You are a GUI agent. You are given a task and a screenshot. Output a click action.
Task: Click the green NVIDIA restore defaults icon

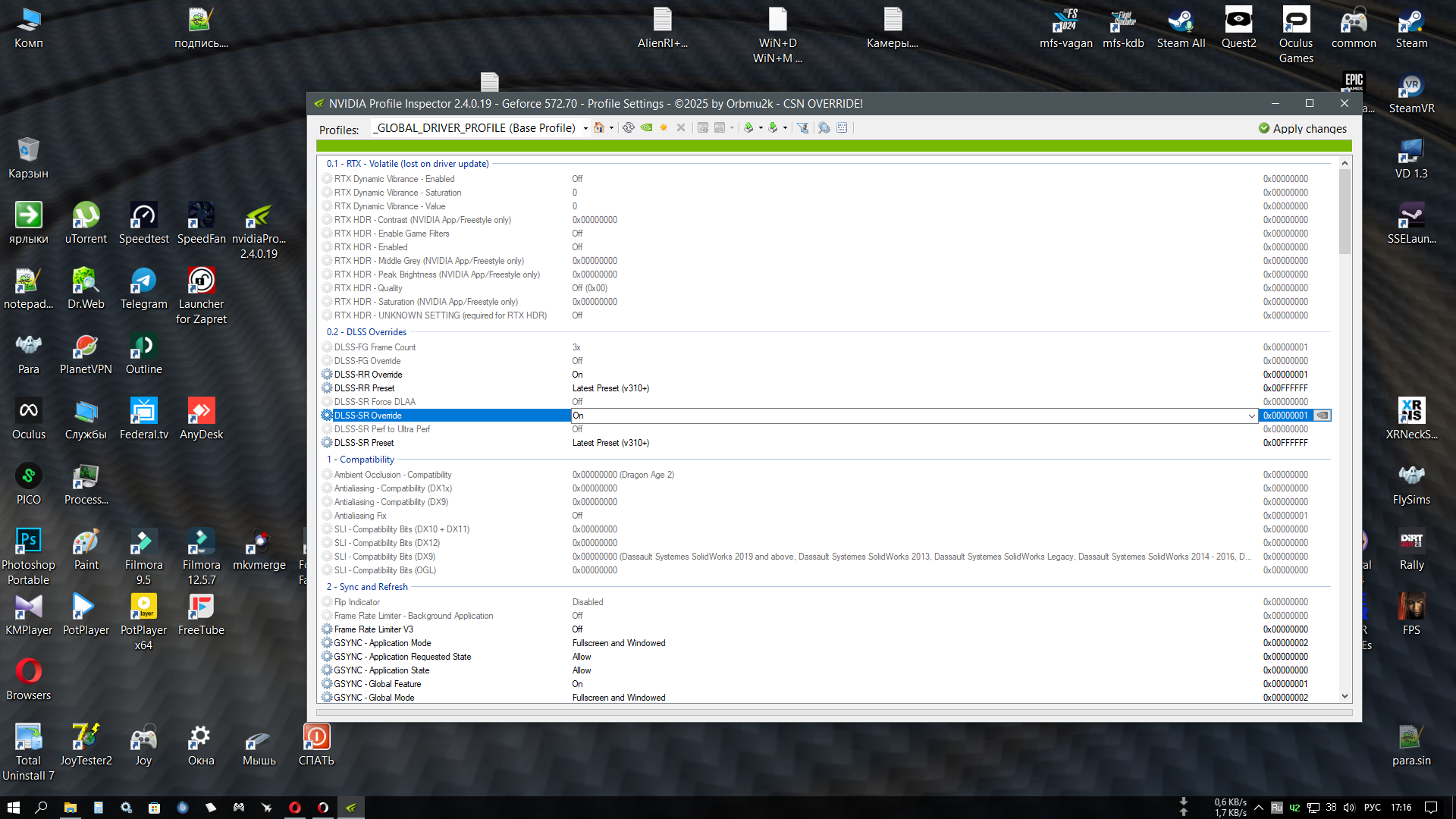(x=646, y=128)
